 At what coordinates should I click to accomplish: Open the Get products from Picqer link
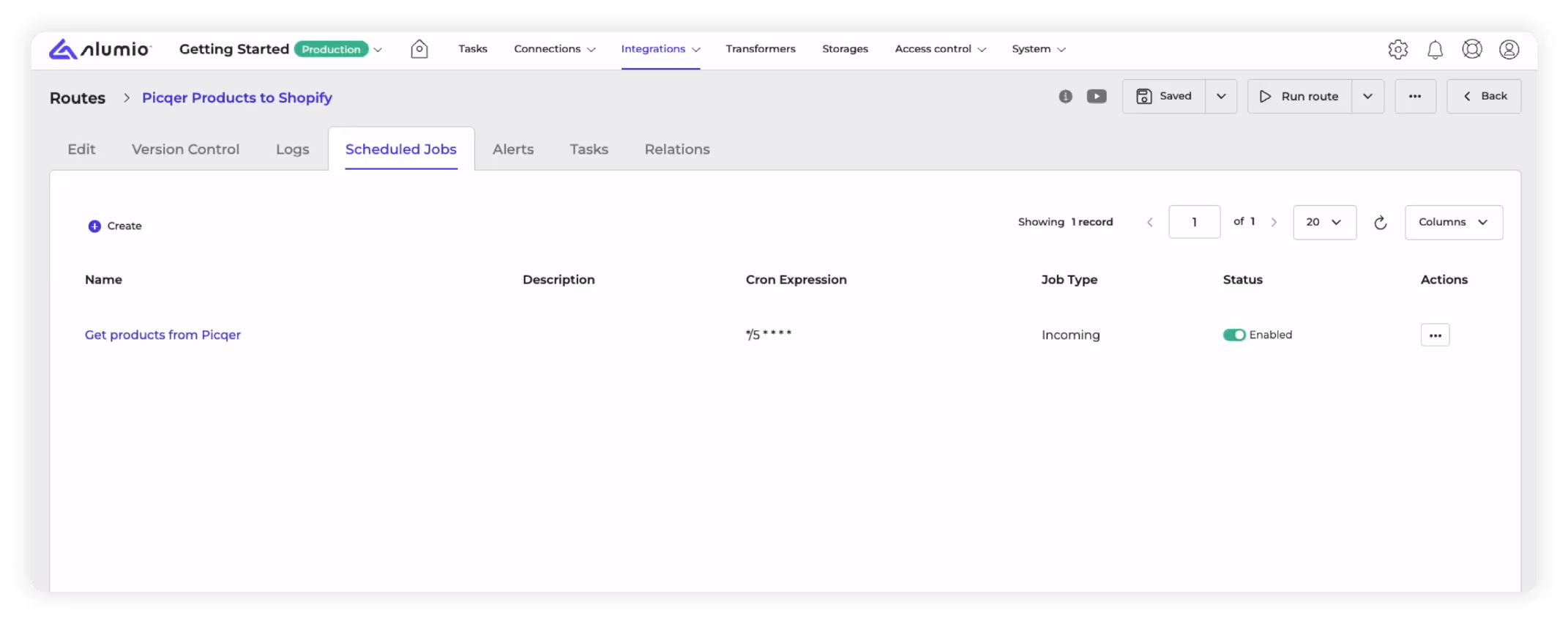pos(163,335)
